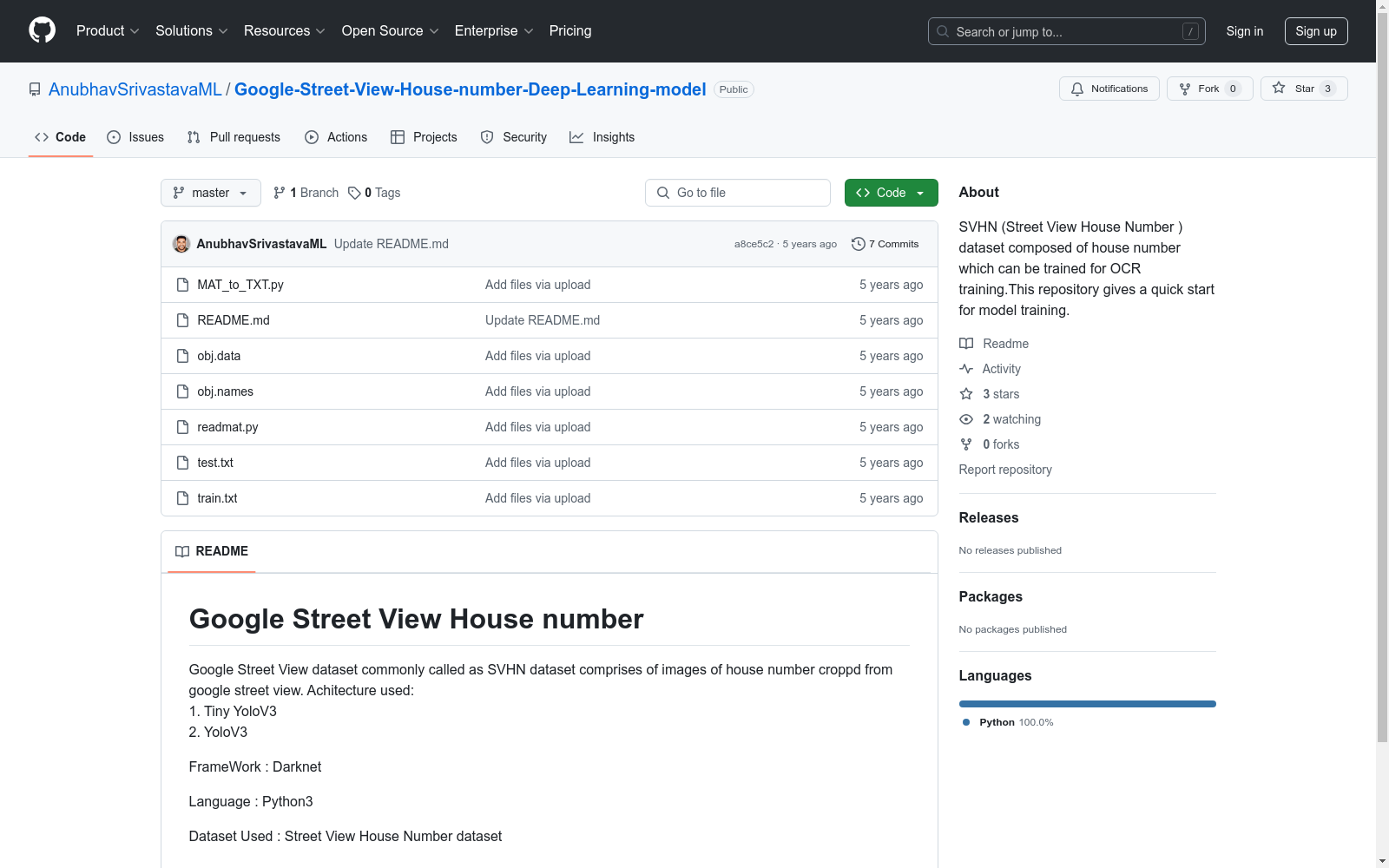Expand the Product menu
1389x868 pixels.
pyautogui.click(x=108, y=30)
